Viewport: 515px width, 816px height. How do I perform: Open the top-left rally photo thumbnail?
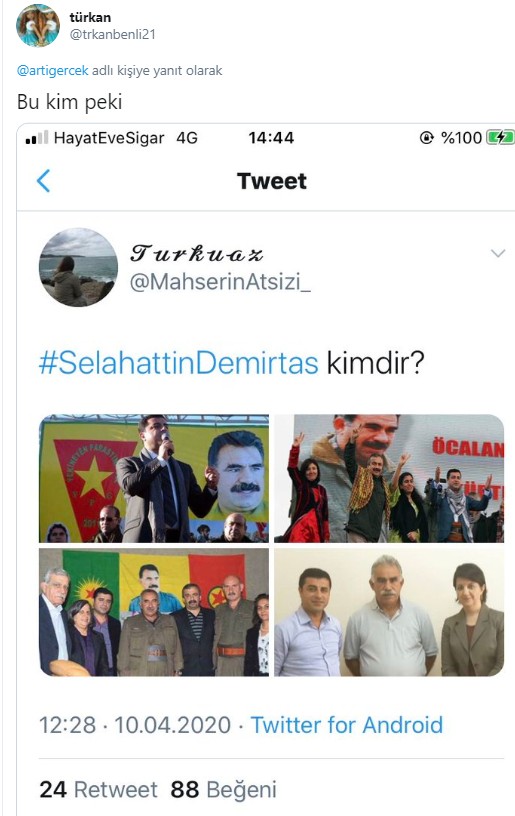154,479
